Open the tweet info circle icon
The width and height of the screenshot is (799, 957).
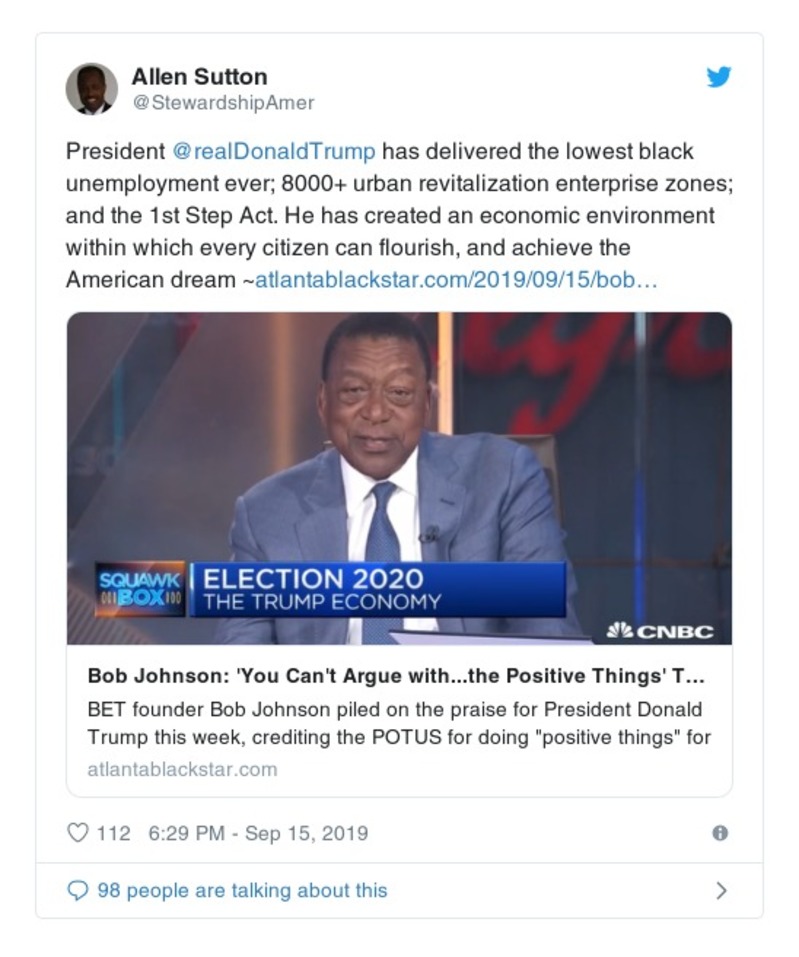click(719, 833)
